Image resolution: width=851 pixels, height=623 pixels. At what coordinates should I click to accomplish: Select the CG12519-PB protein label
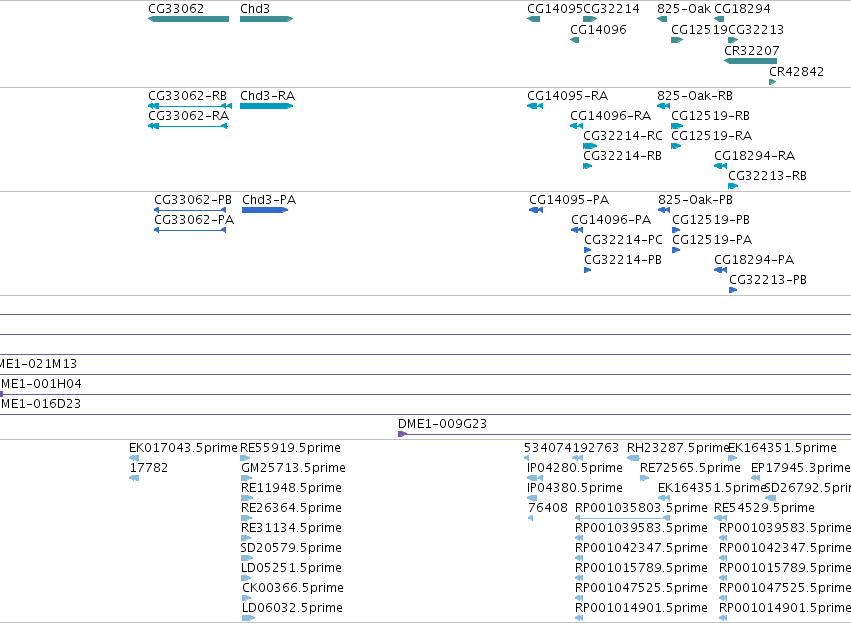click(711, 220)
